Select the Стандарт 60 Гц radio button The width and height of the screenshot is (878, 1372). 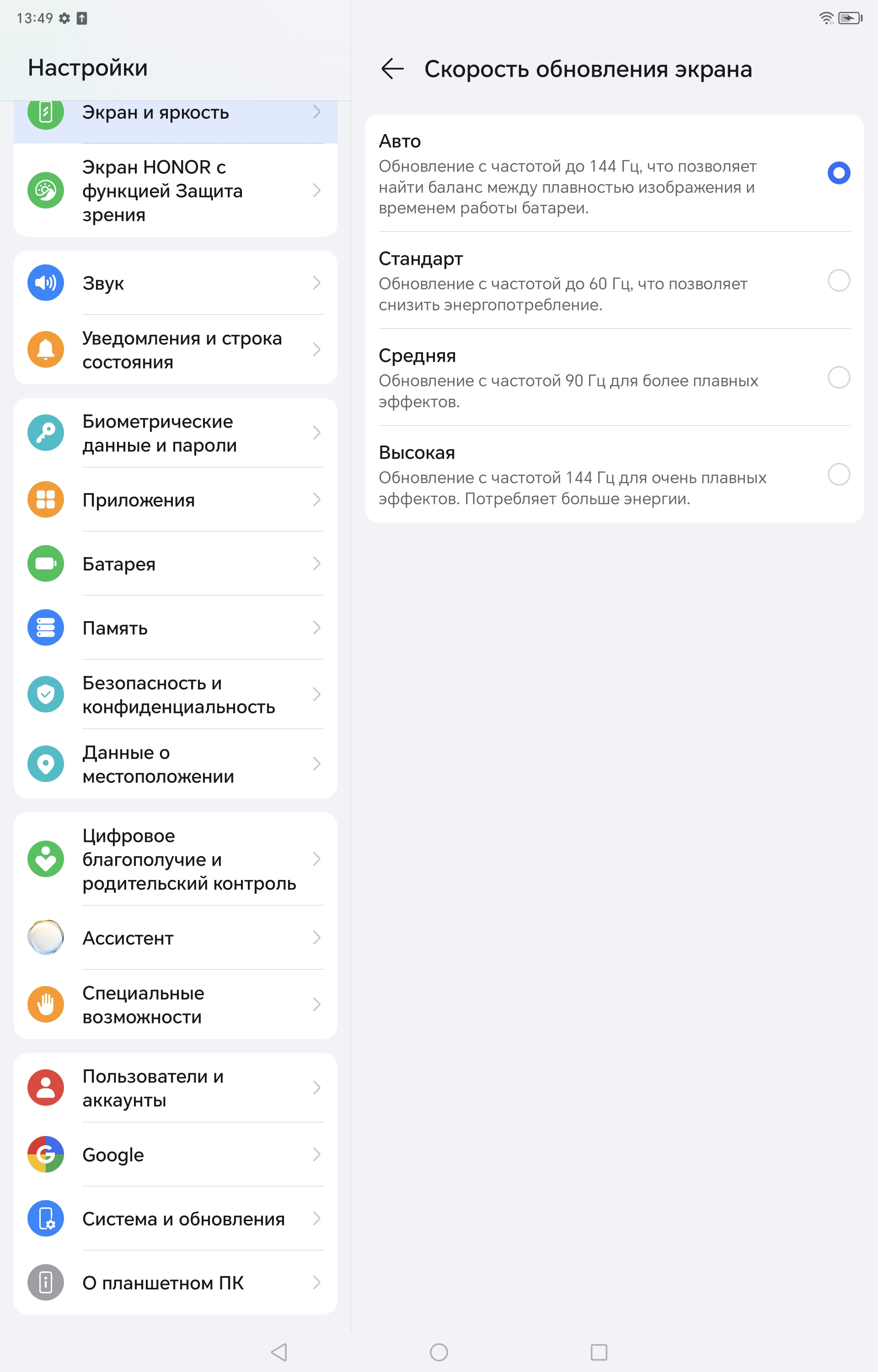(839, 280)
